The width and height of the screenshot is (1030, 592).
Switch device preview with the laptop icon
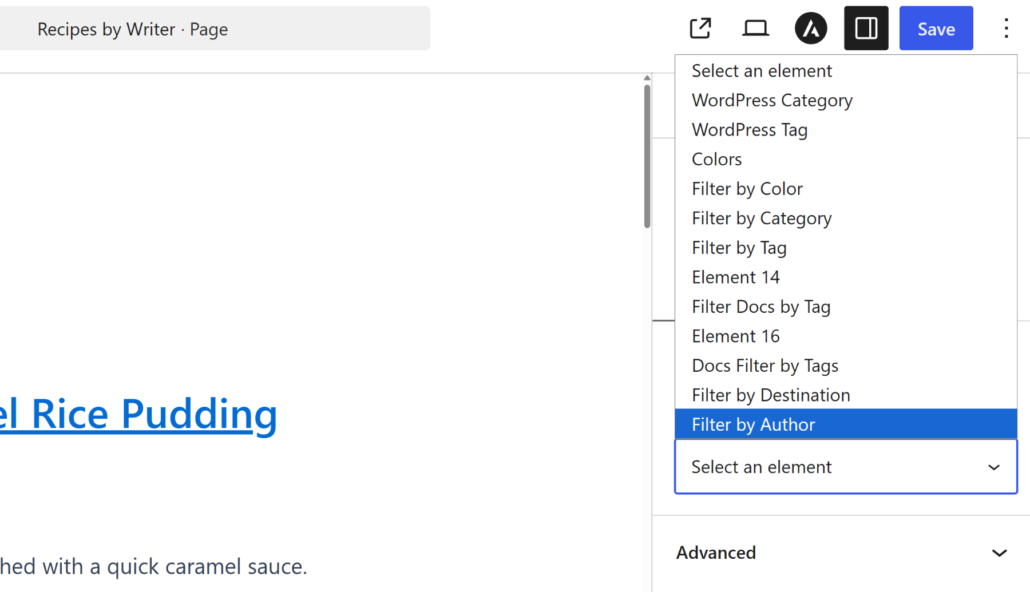coord(755,28)
